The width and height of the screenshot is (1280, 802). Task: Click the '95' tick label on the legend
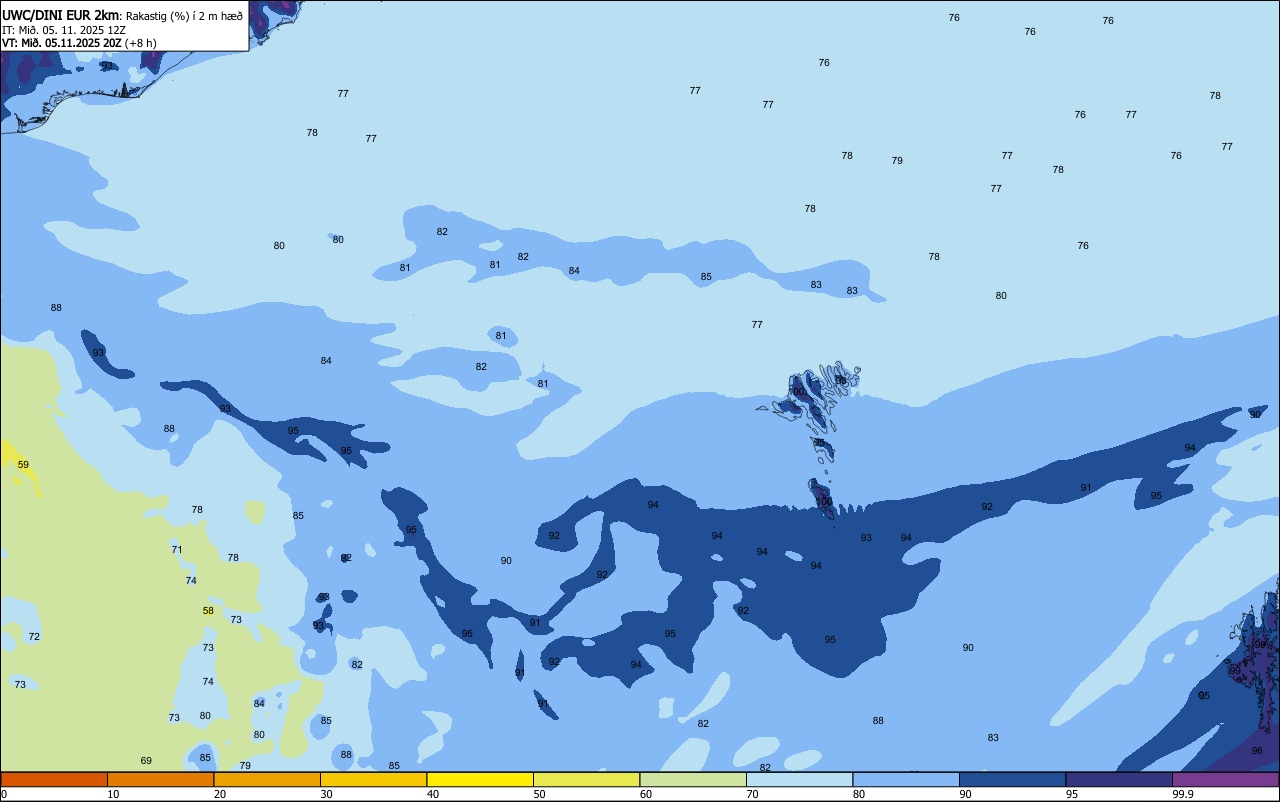(x=1071, y=794)
